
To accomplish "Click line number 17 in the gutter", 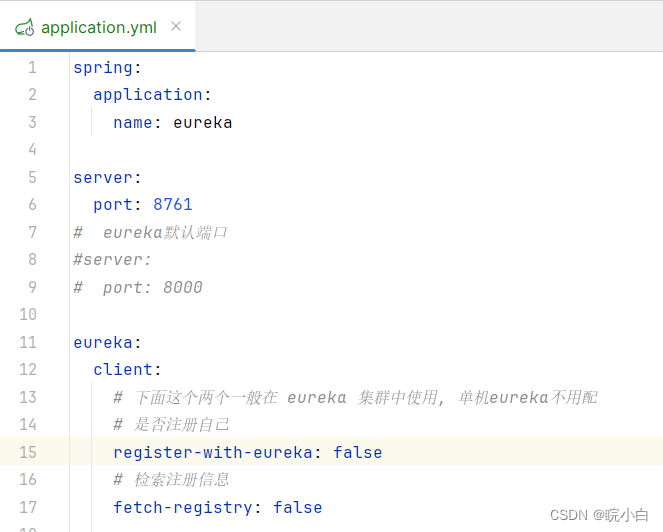I will point(28,507).
